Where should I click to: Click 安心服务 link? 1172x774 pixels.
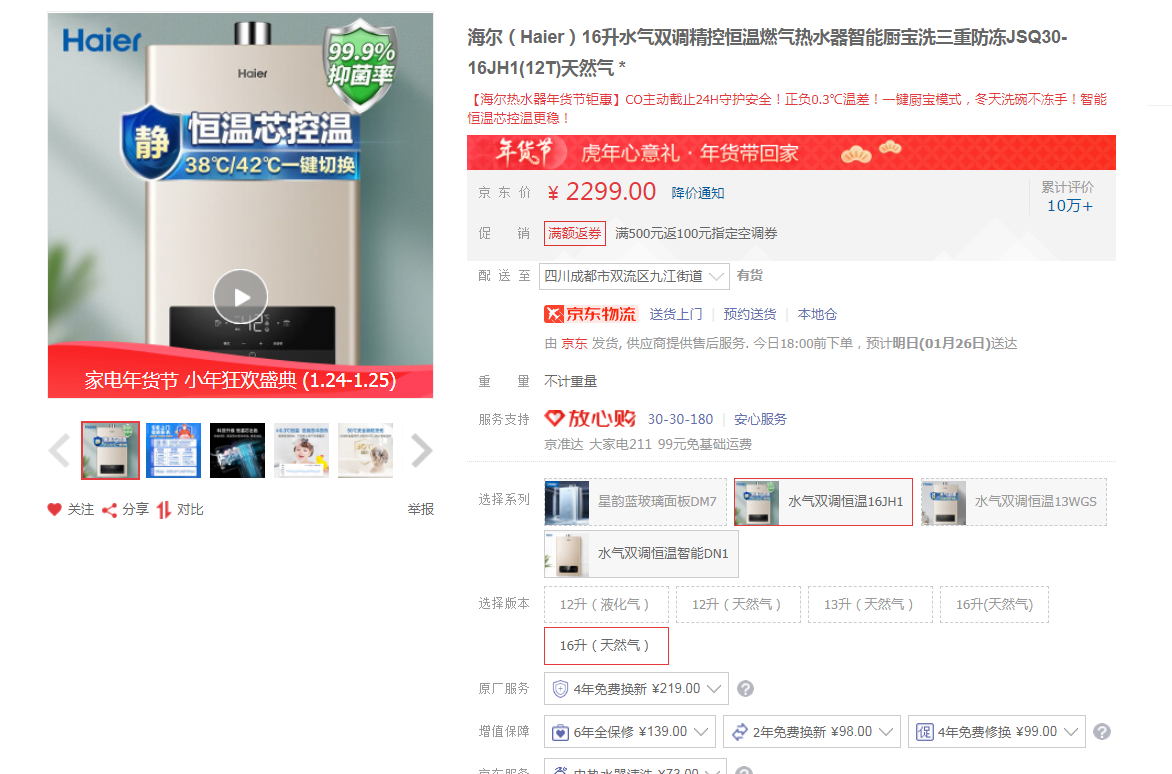click(x=760, y=419)
